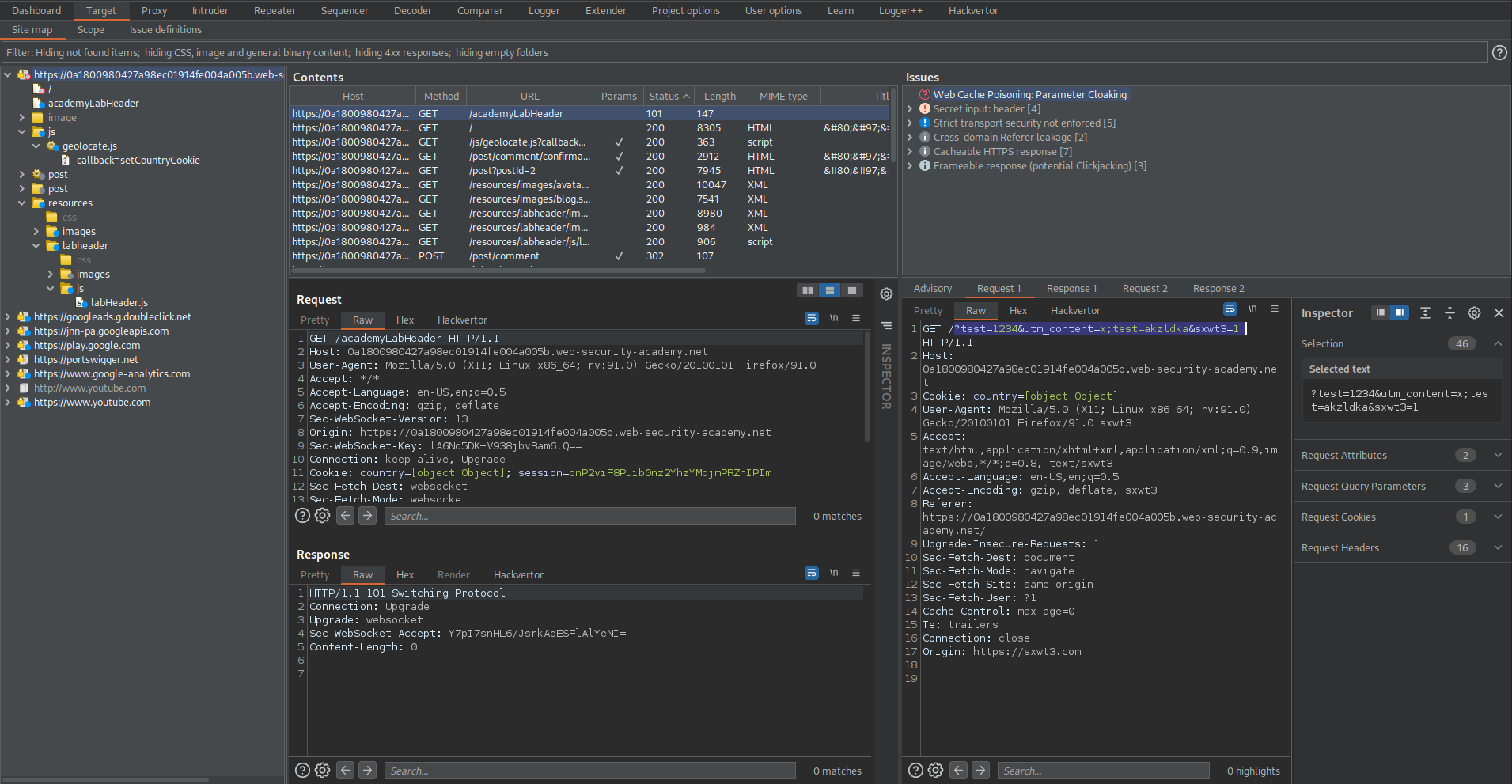Image resolution: width=1512 pixels, height=784 pixels.
Task: Expand Request Query Parameters in Inspector
Action: [x=1498, y=486]
